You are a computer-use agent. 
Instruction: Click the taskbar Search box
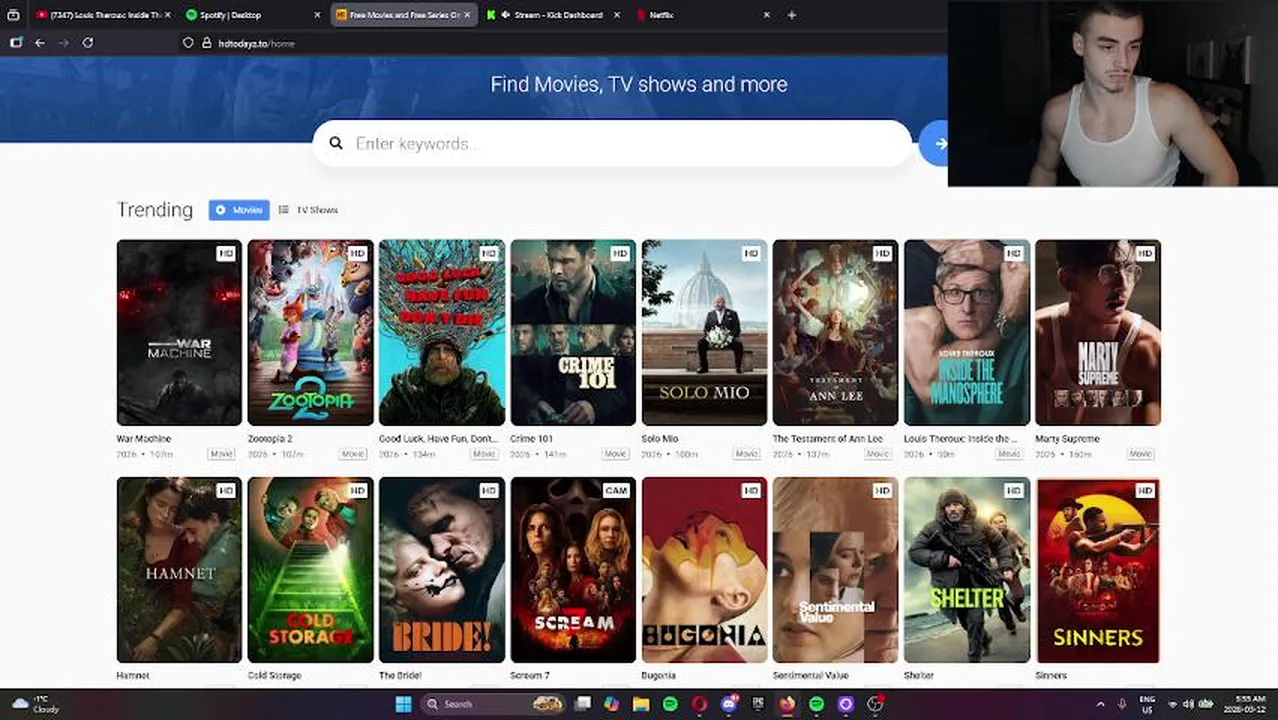(492, 704)
